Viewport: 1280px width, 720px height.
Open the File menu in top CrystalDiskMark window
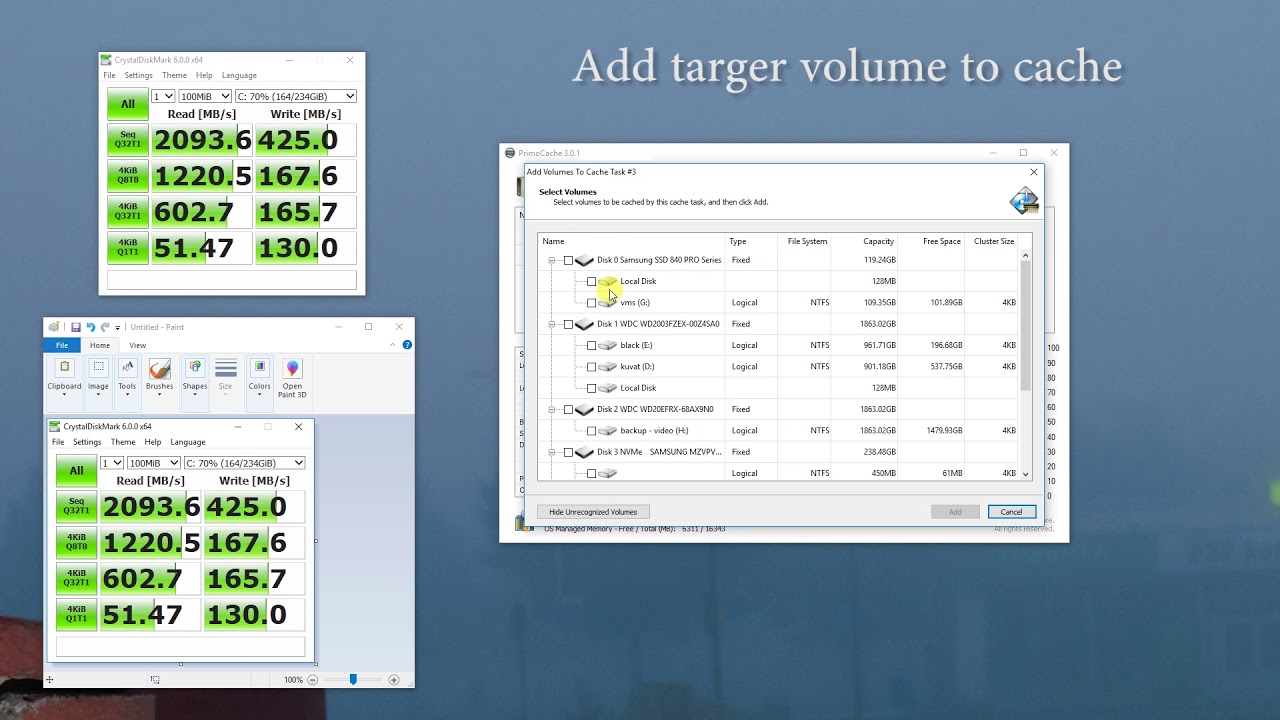[x=109, y=75]
